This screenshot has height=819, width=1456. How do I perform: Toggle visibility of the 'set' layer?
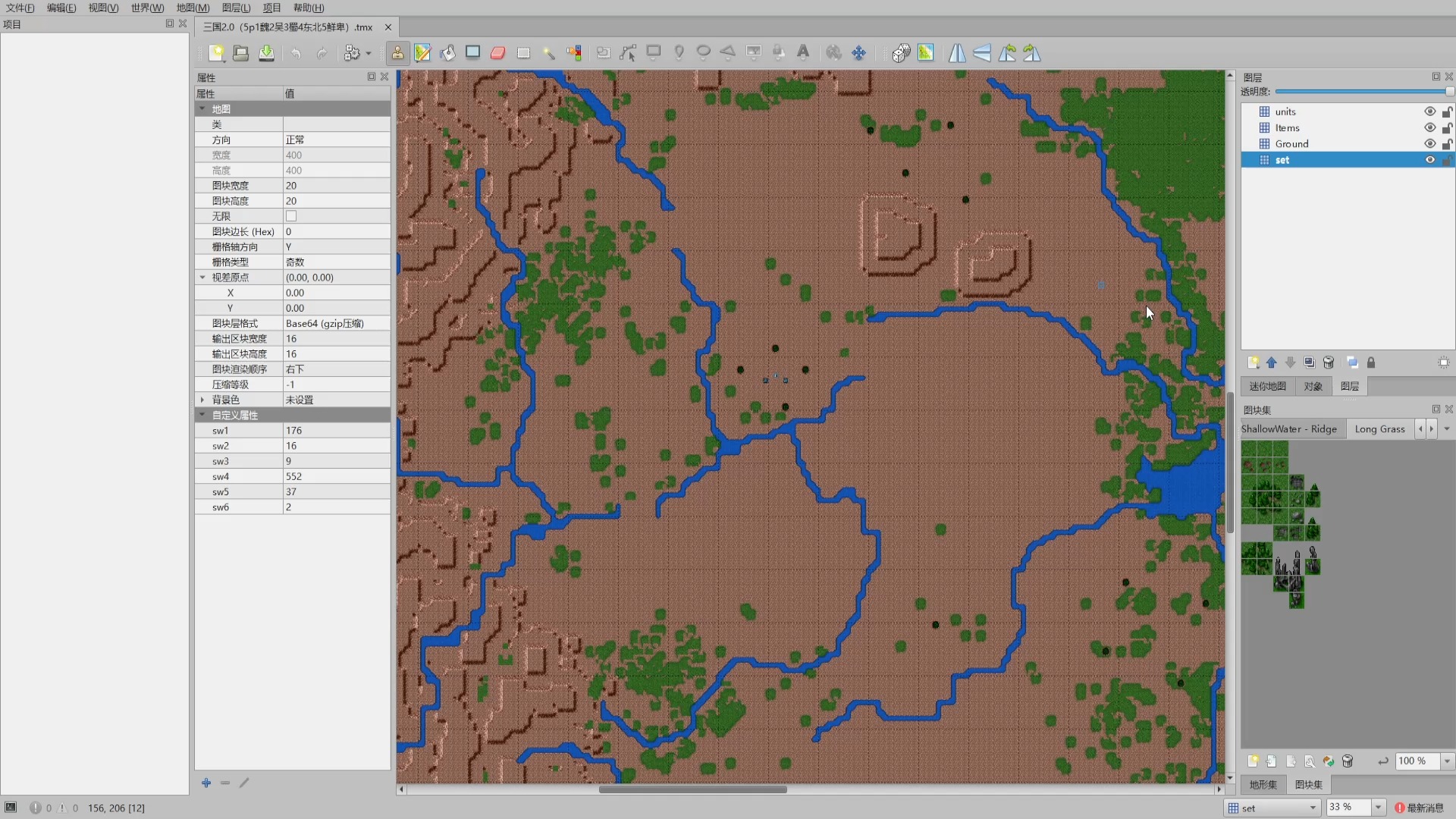point(1430,160)
